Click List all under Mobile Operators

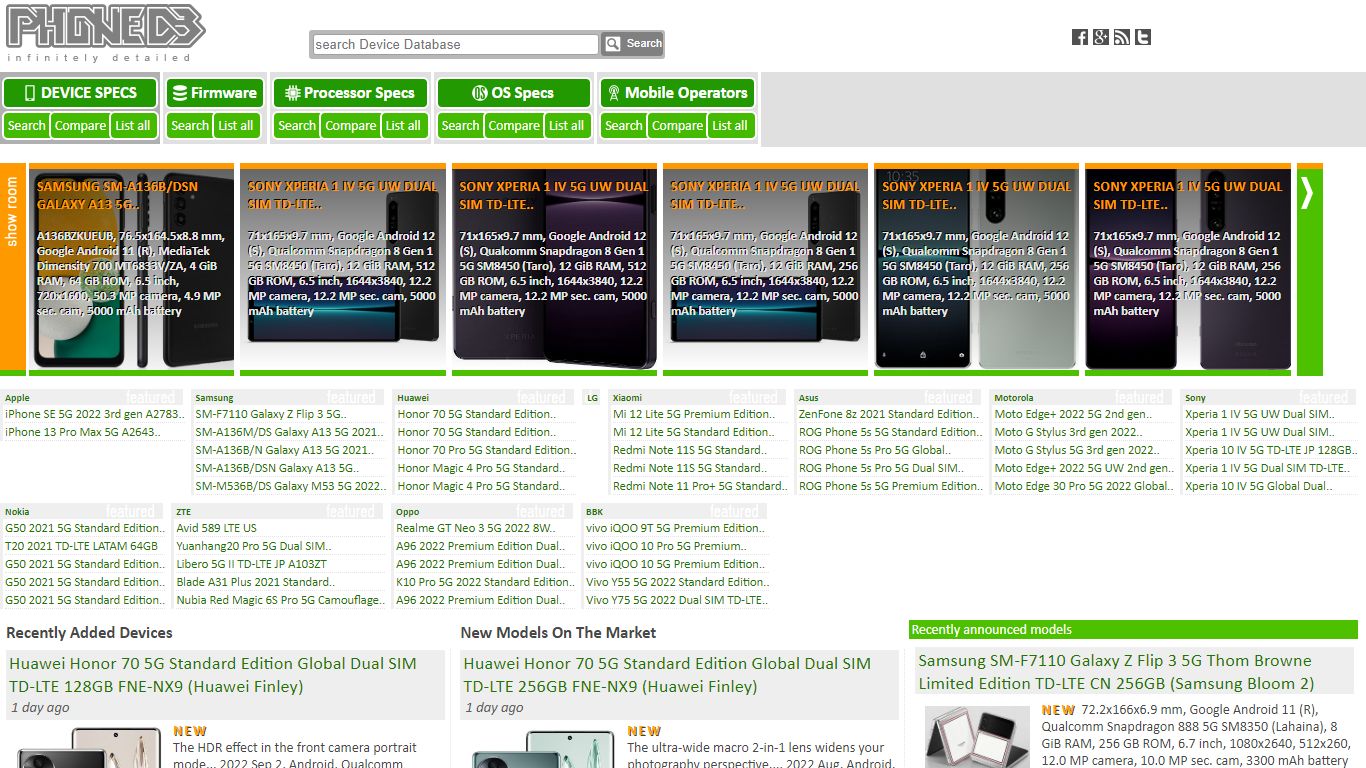pyautogui.click(x=730, y=126)
